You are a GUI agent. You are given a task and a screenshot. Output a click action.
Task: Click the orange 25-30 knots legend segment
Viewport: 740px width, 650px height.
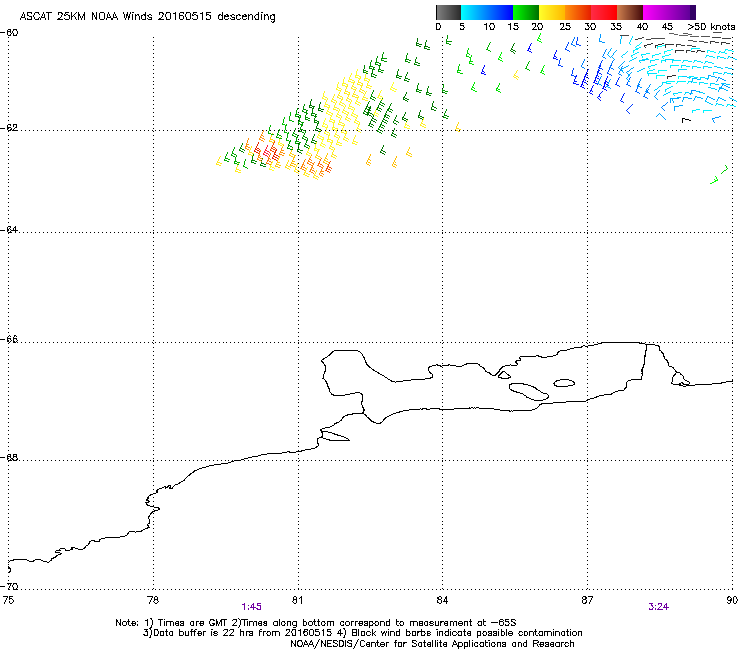tap(578, 12)
